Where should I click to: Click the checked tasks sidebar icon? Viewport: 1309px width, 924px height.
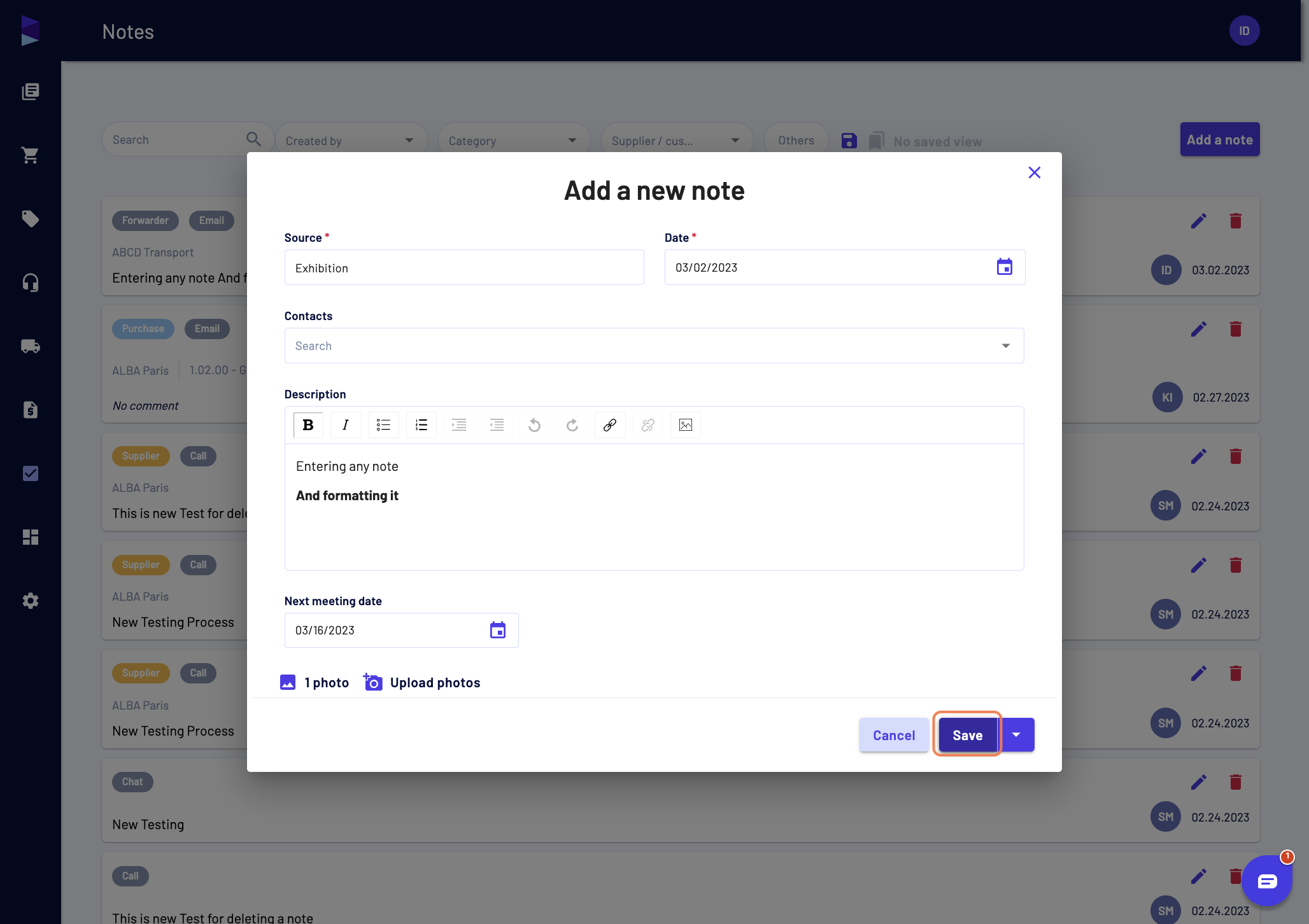30,473
